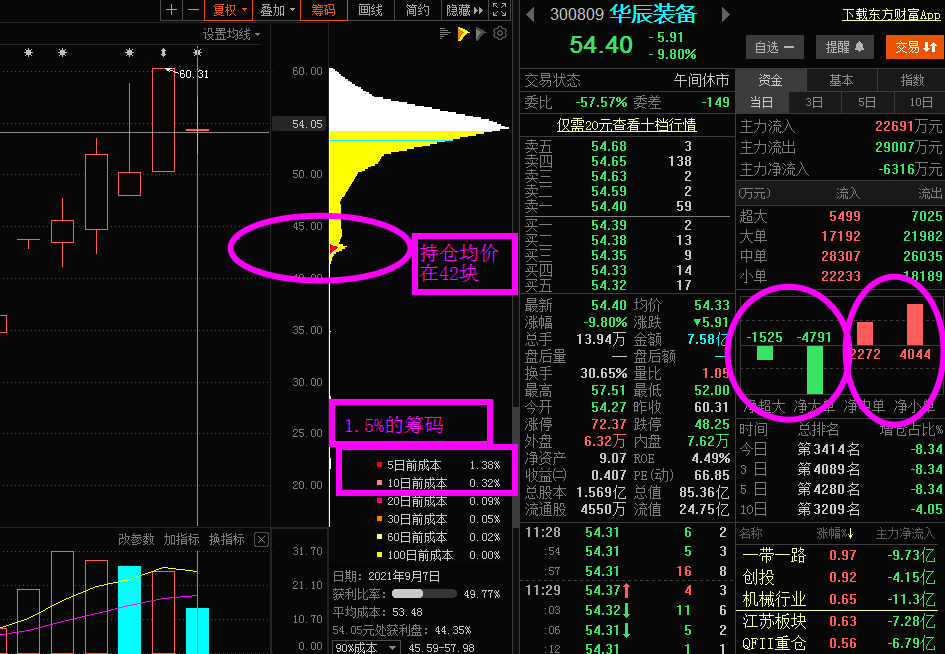This screenshot has height=654, width=945.
Task: Set price alert with 提醒 button
Action: click(x=845, y=47)
